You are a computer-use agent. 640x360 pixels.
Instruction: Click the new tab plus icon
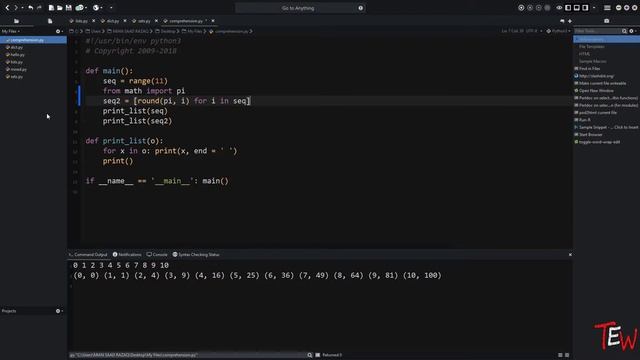(570, 21)
